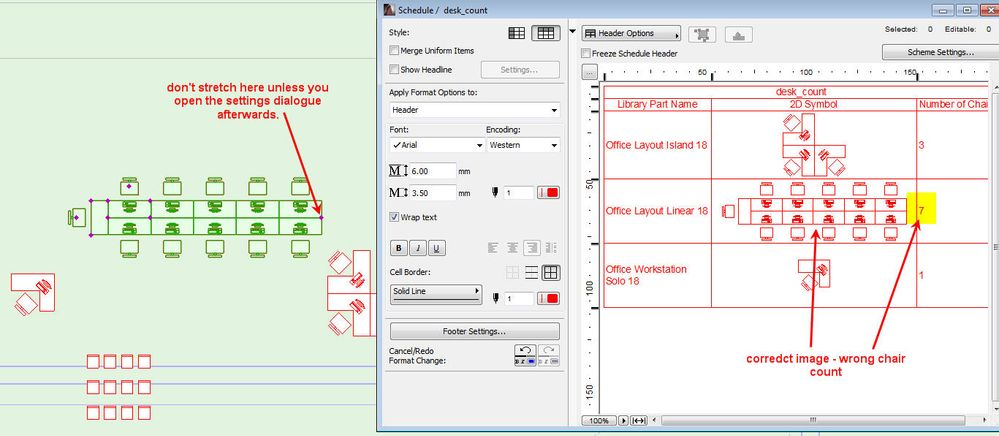
Task: Align cell text to the right
Action: pos(532,248)
